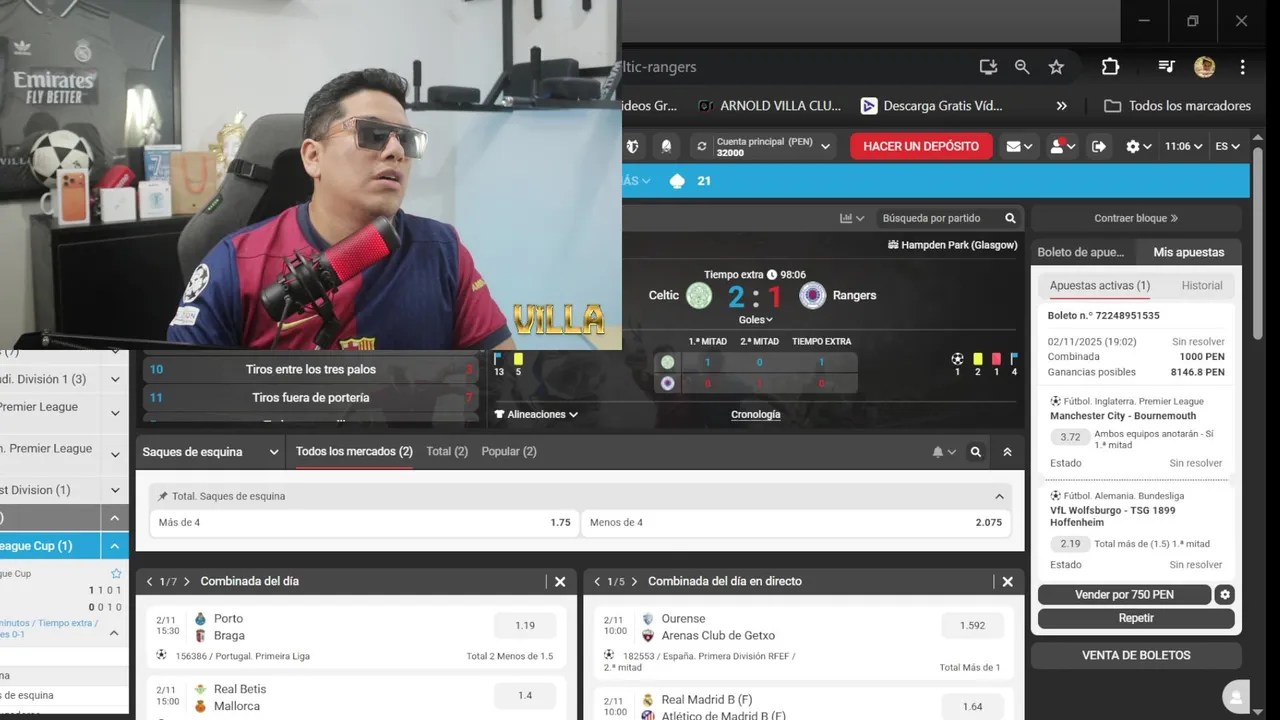Expand the Alineaciones dropdown
1280x720 pixels.
pos(536,414)
